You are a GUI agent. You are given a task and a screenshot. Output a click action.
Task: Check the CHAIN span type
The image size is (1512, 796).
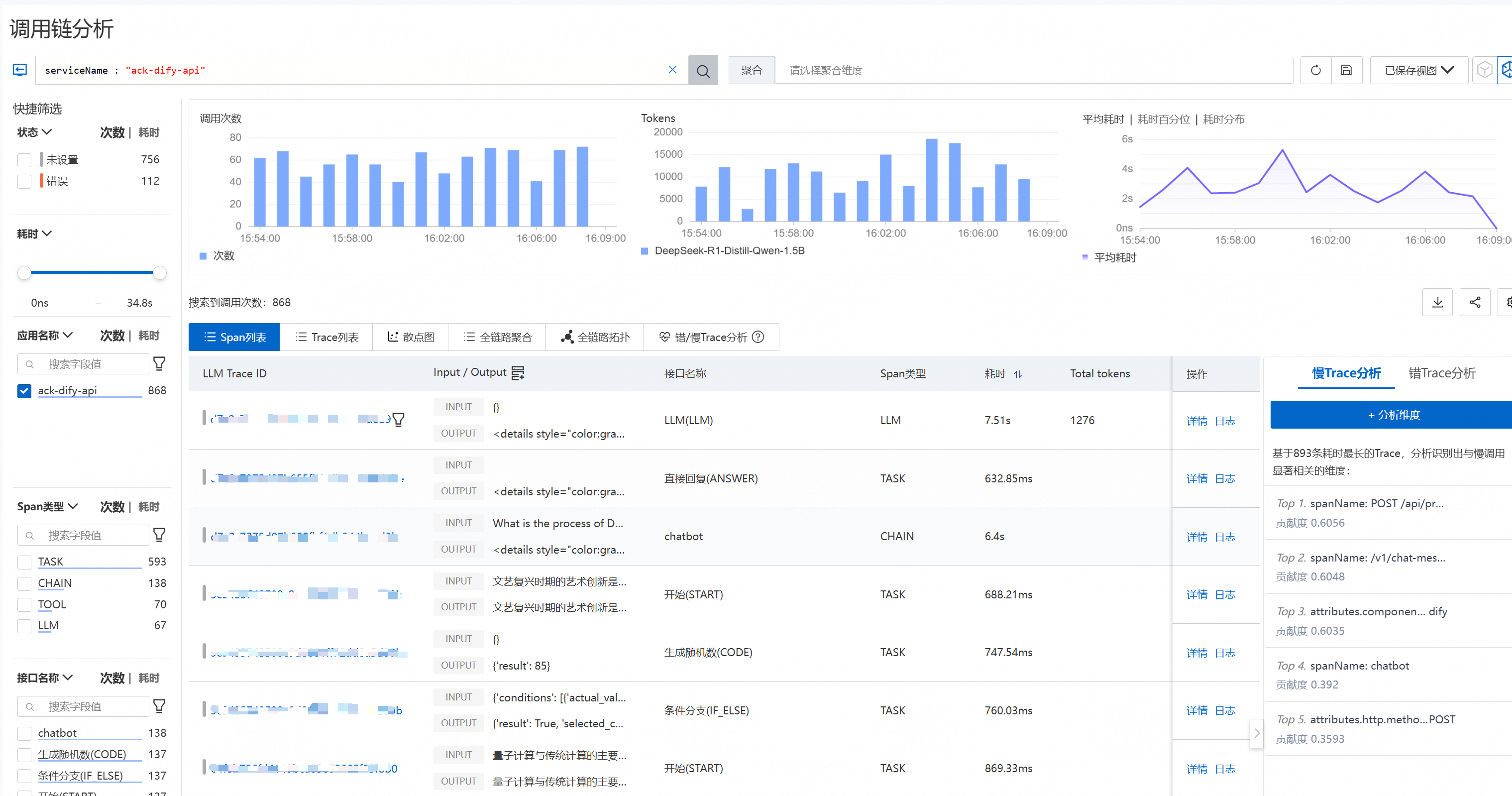click(x=24, y=583)
